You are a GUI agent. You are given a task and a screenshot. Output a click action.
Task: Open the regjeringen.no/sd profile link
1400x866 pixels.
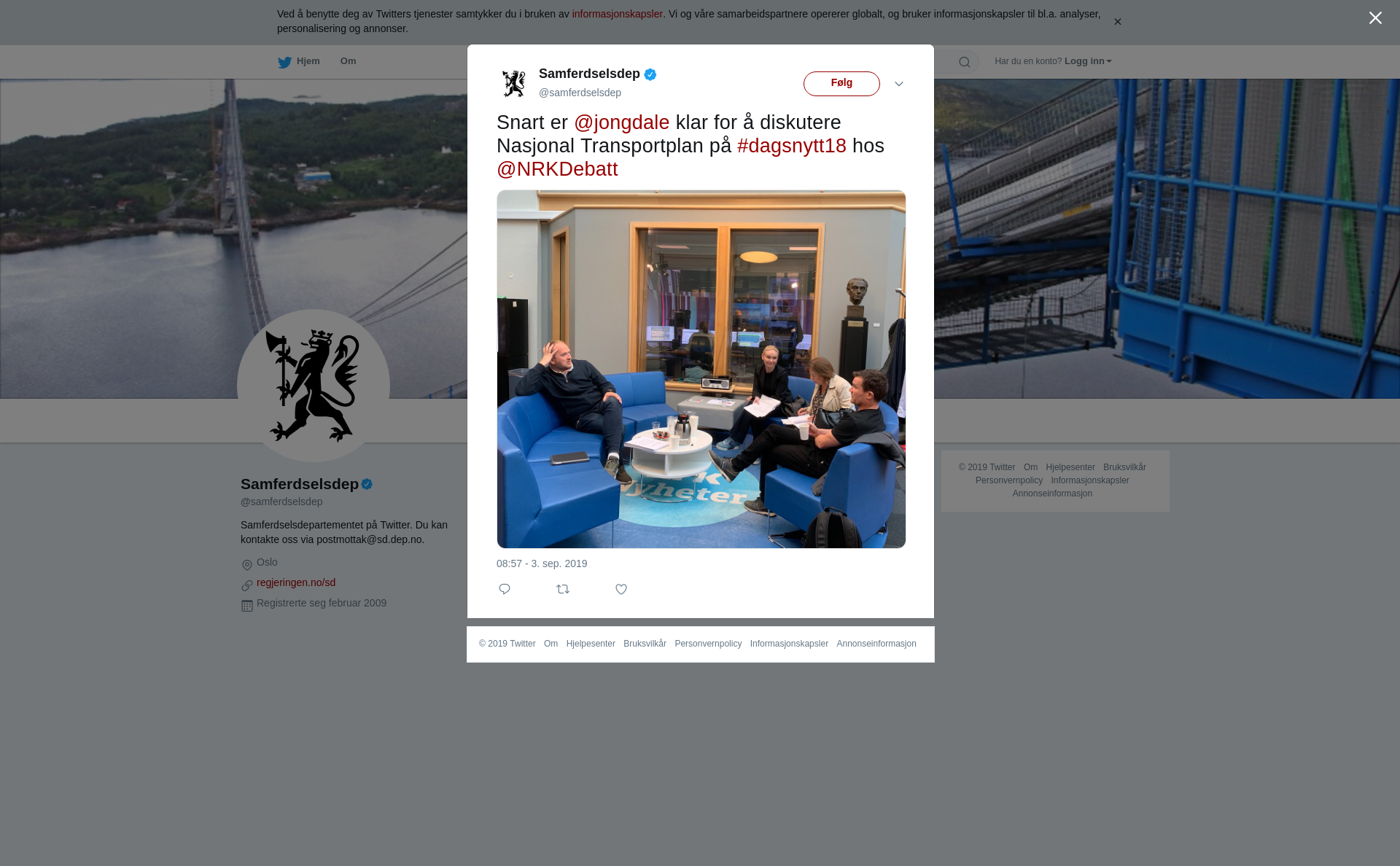[x=296, y=582]
